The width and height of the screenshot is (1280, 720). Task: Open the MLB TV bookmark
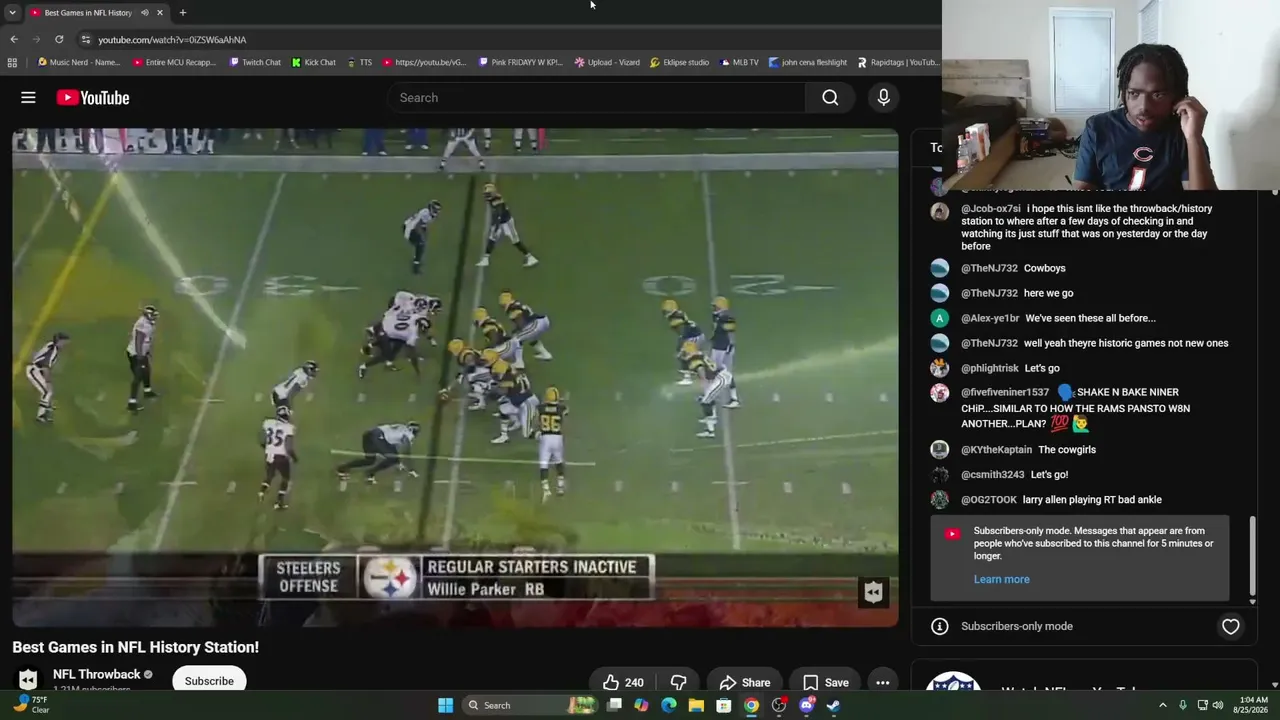click(x=739, y=62)
